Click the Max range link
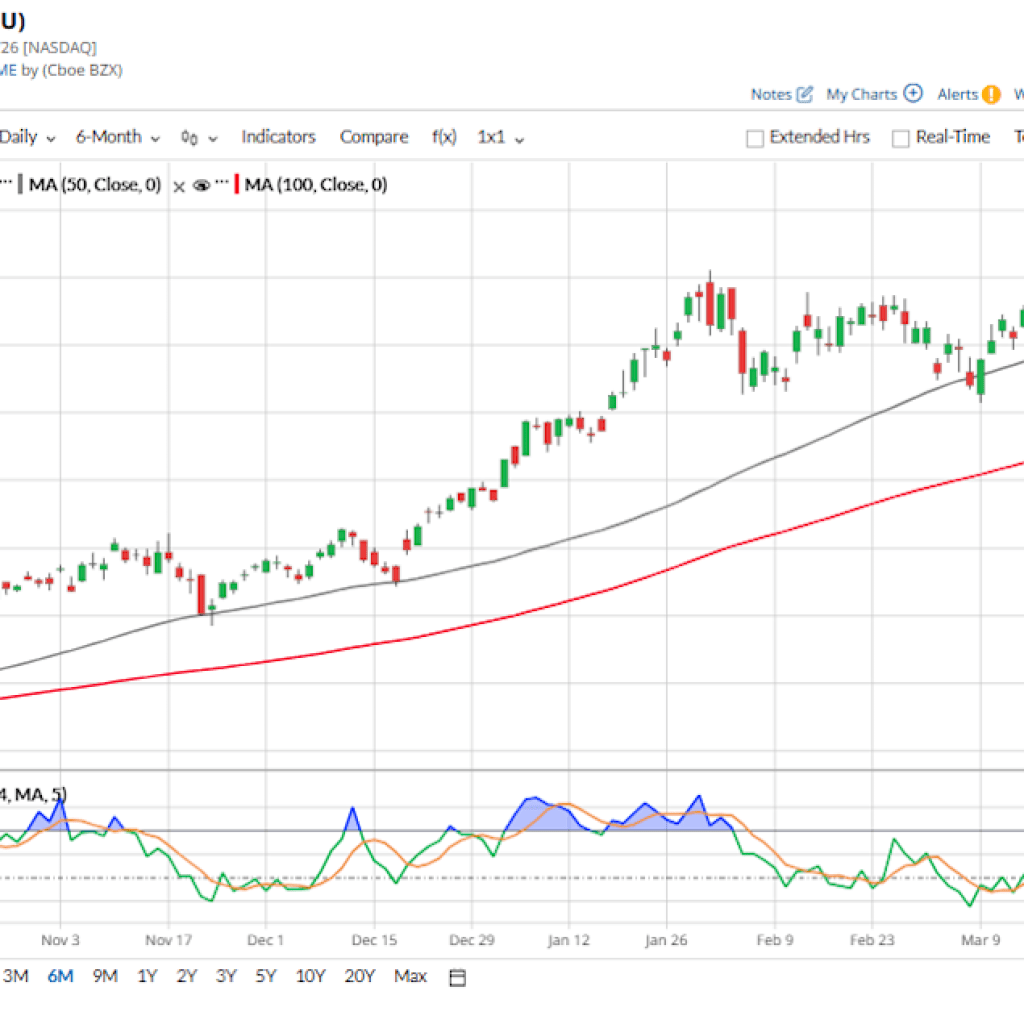1024x1024 pixels. pyautogui.click(x=410, y=976)
